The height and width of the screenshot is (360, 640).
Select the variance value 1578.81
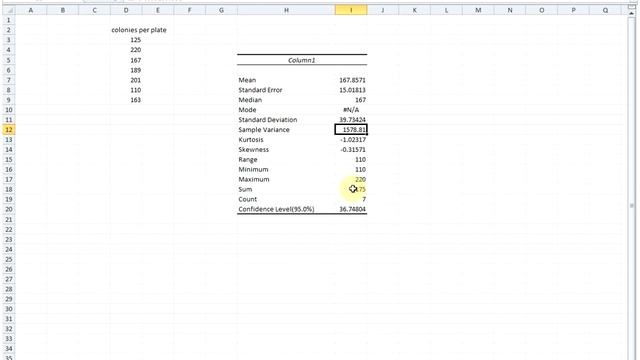pos(351,130)
